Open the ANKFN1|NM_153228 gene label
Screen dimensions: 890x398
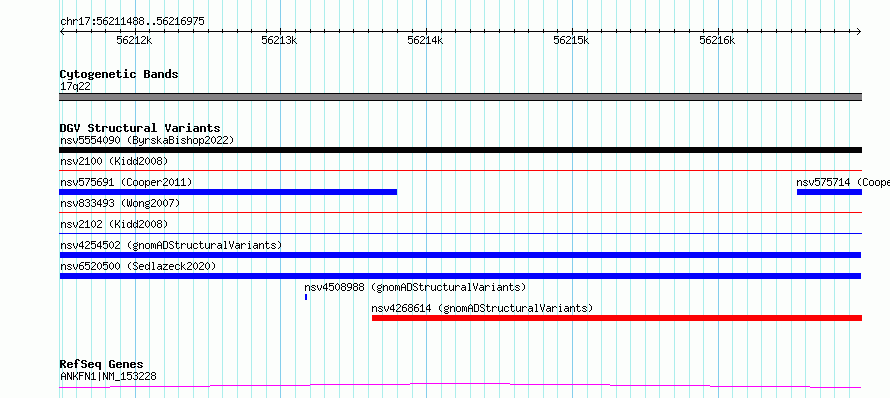(108, 376)
